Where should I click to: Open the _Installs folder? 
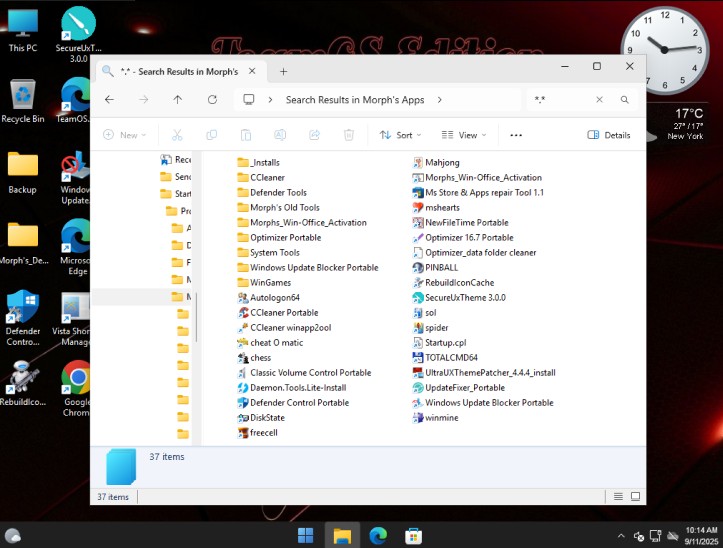[259, 162]
